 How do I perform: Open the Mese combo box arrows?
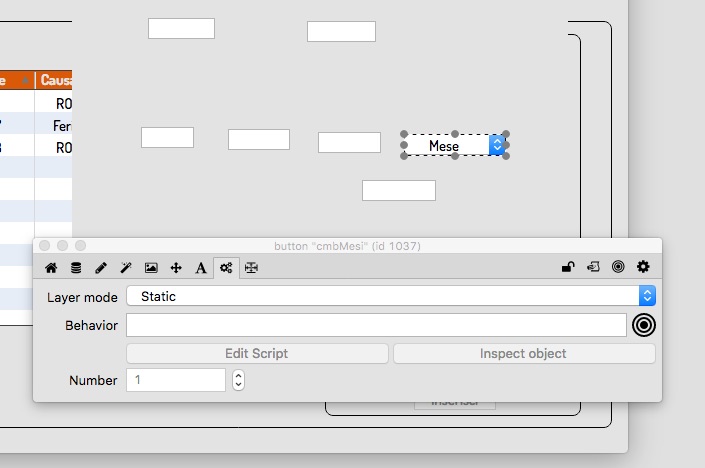(x=497, y=145)
